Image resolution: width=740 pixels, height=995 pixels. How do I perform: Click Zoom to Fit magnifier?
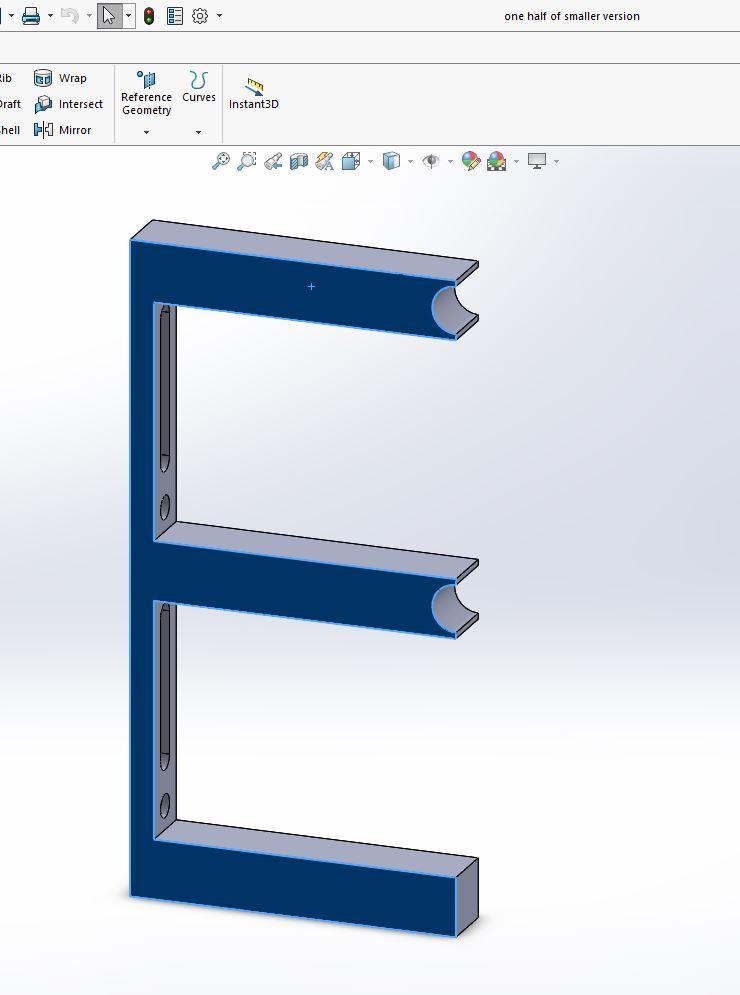pyautogui.click(x=220, y=161)
